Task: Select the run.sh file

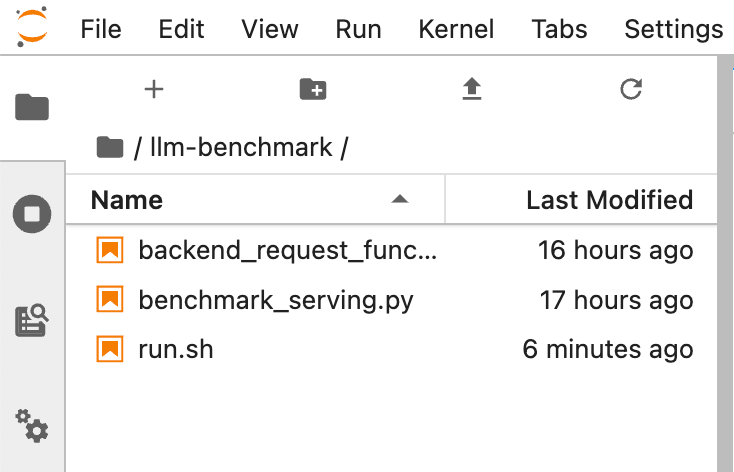Action: (x=392, y=349)
